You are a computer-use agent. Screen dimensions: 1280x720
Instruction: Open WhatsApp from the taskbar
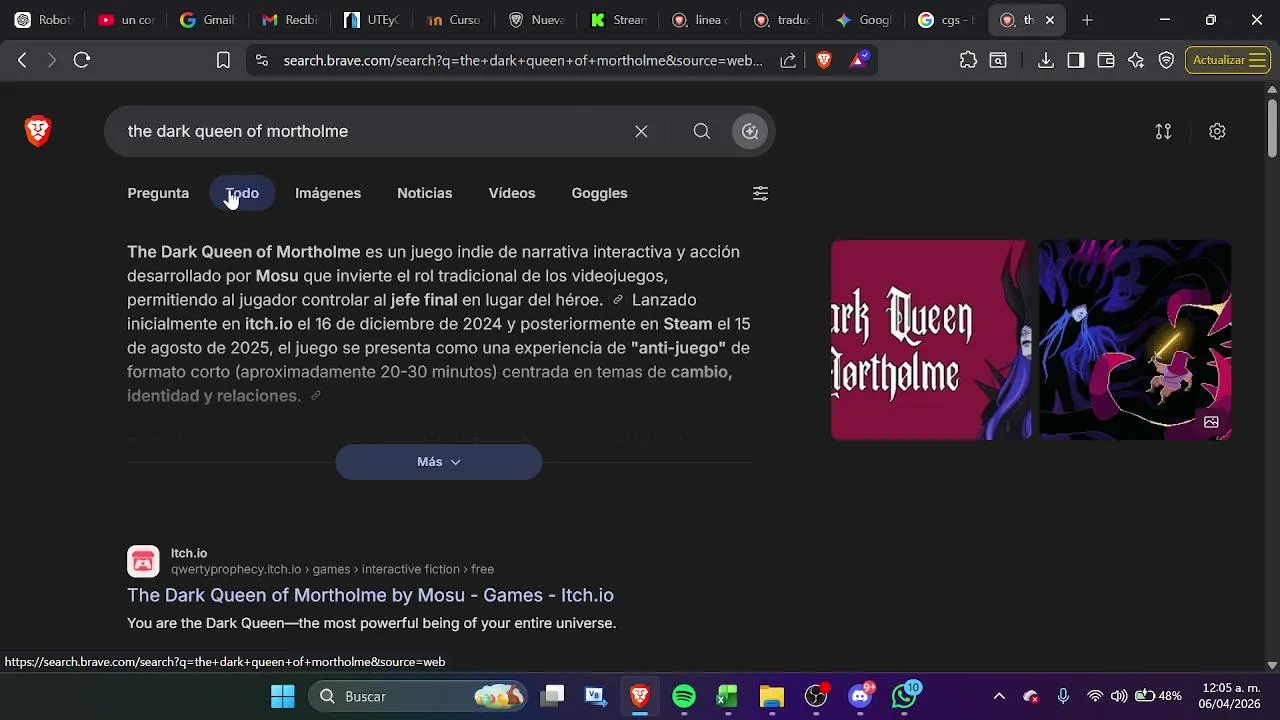[905, 696]
